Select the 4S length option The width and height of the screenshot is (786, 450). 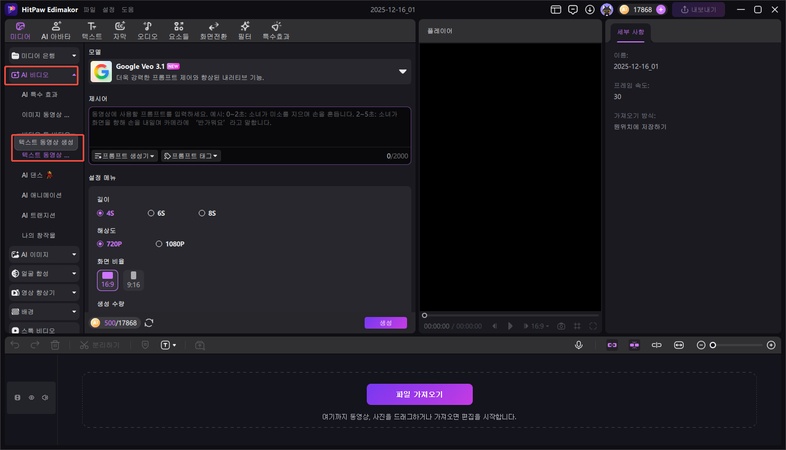pyautogui.click(x=106, y=213)
